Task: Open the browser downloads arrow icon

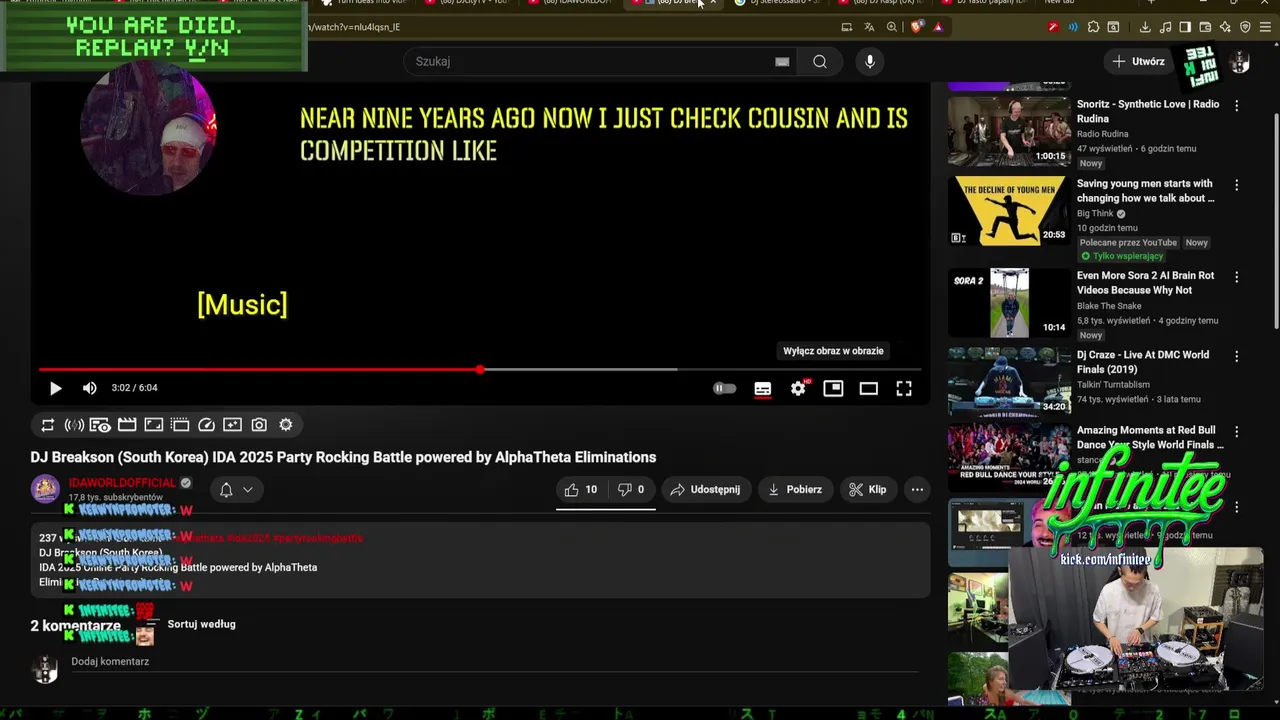Action: (x=1145, y=27)
